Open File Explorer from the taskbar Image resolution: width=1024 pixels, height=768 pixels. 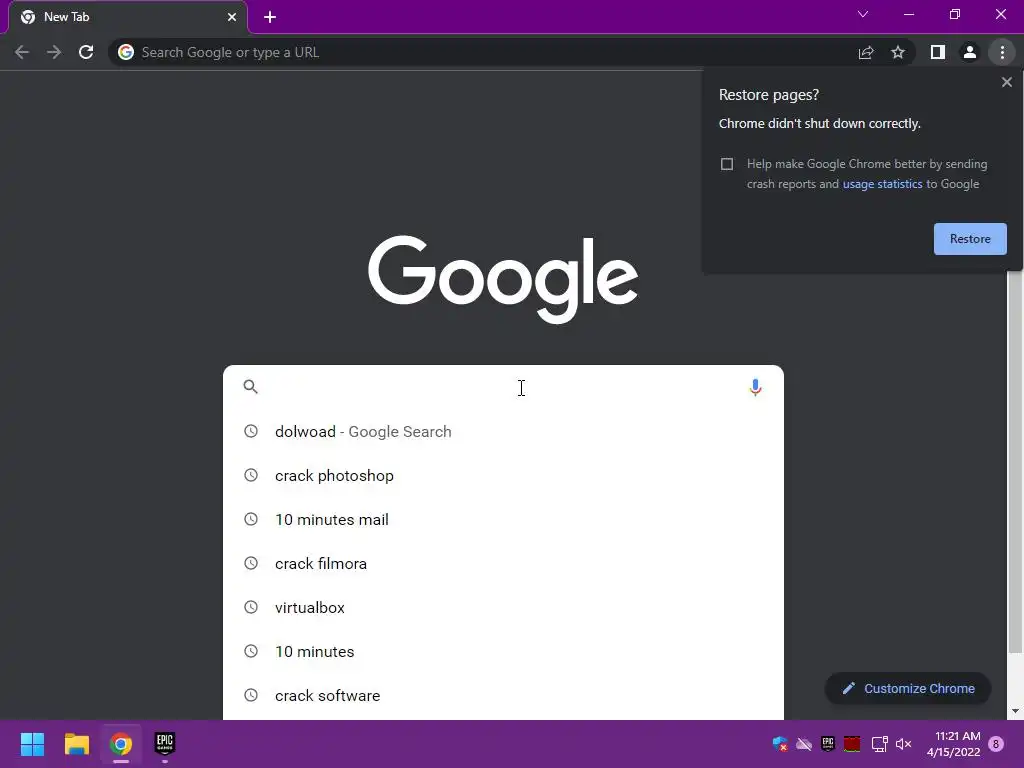point(76,744)
